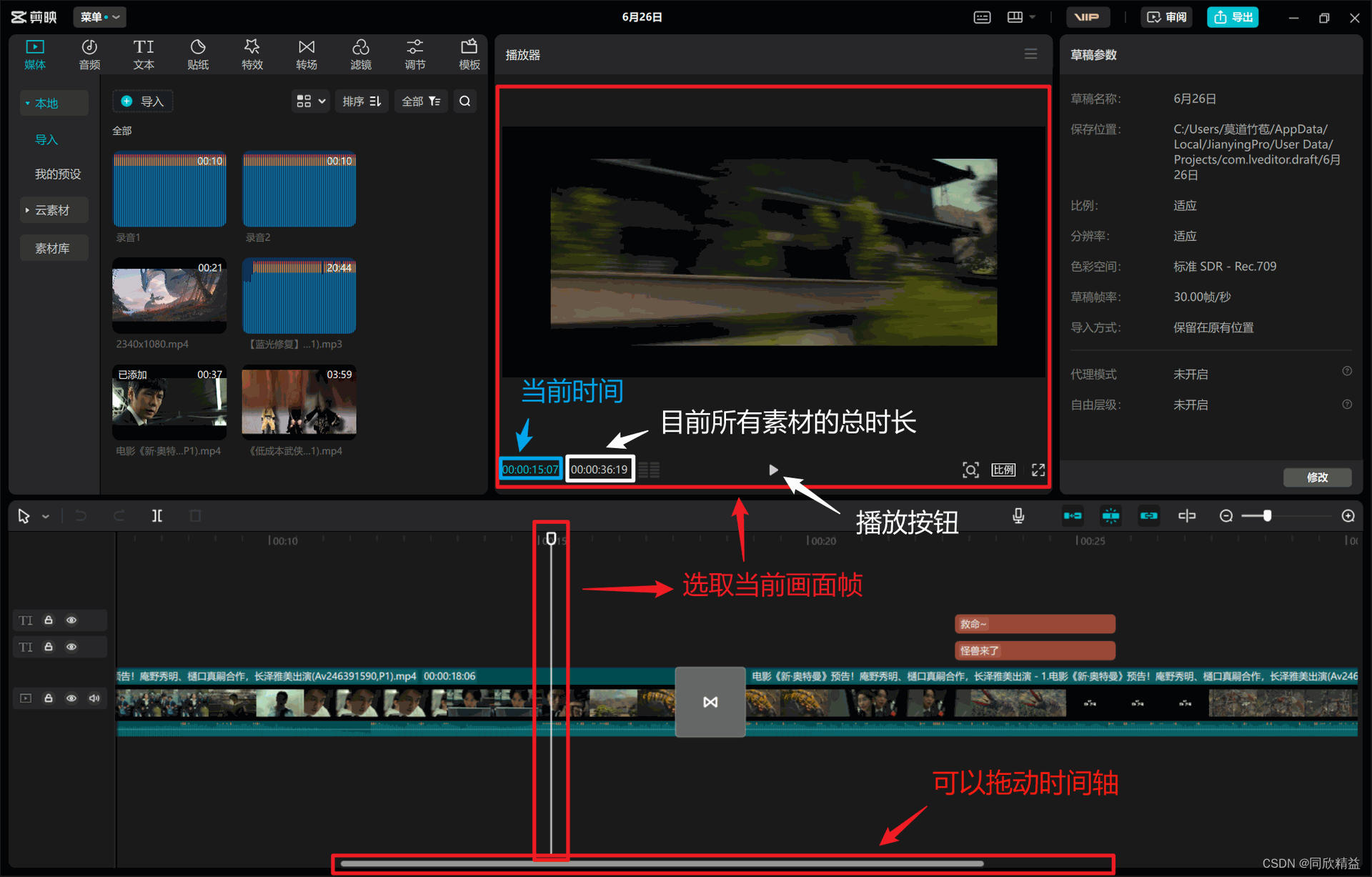Click the 导出 export button
The image size is (1372, 877).
(1233, 17)
